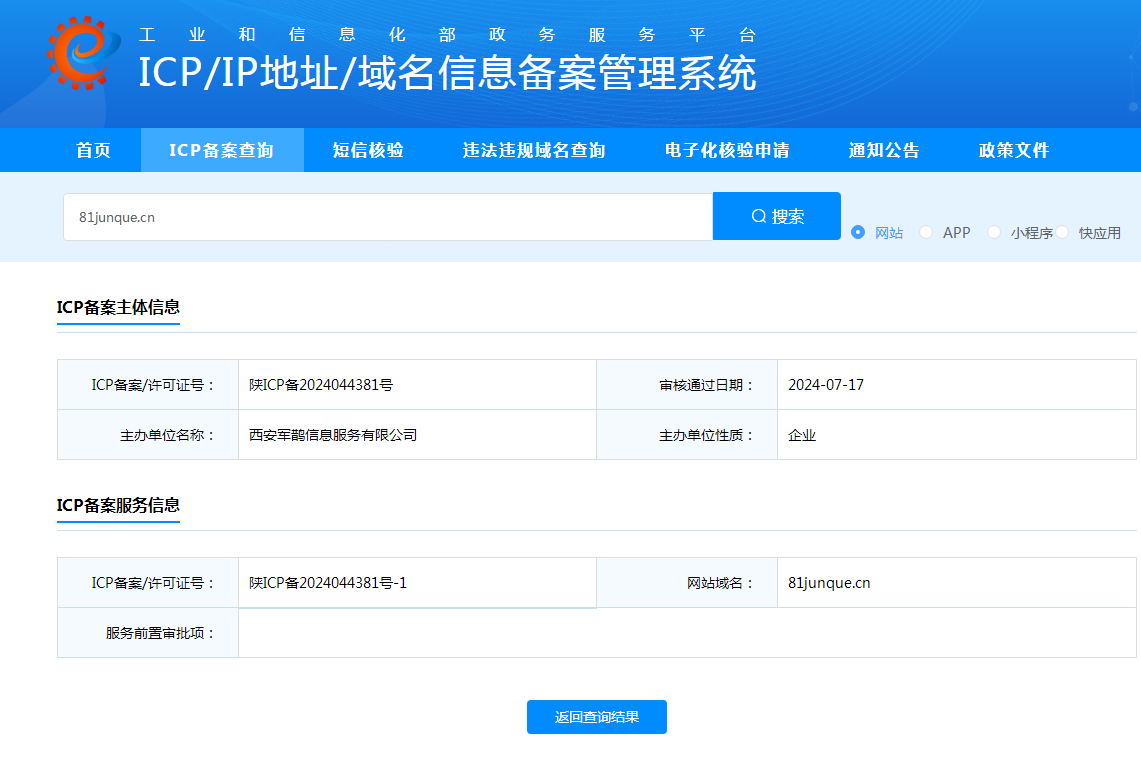Select license number 陕ICP备2024044381号
The height and width of the screenshot is (764, 1141).
pyautogui.click(x=321, y=385)
